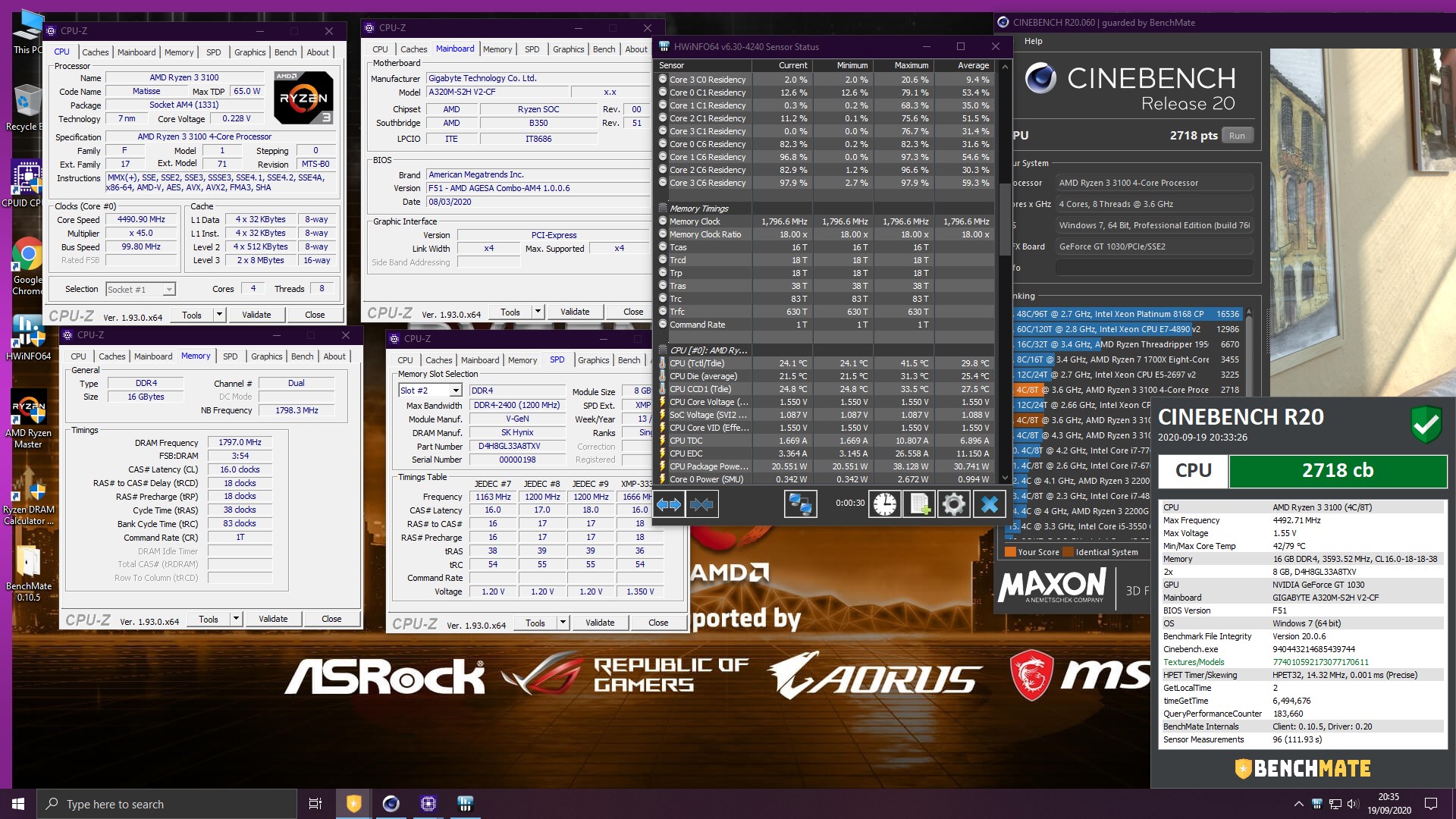
Task: Select Google Chrome desktop shortcut
Action: click(27, 266)
